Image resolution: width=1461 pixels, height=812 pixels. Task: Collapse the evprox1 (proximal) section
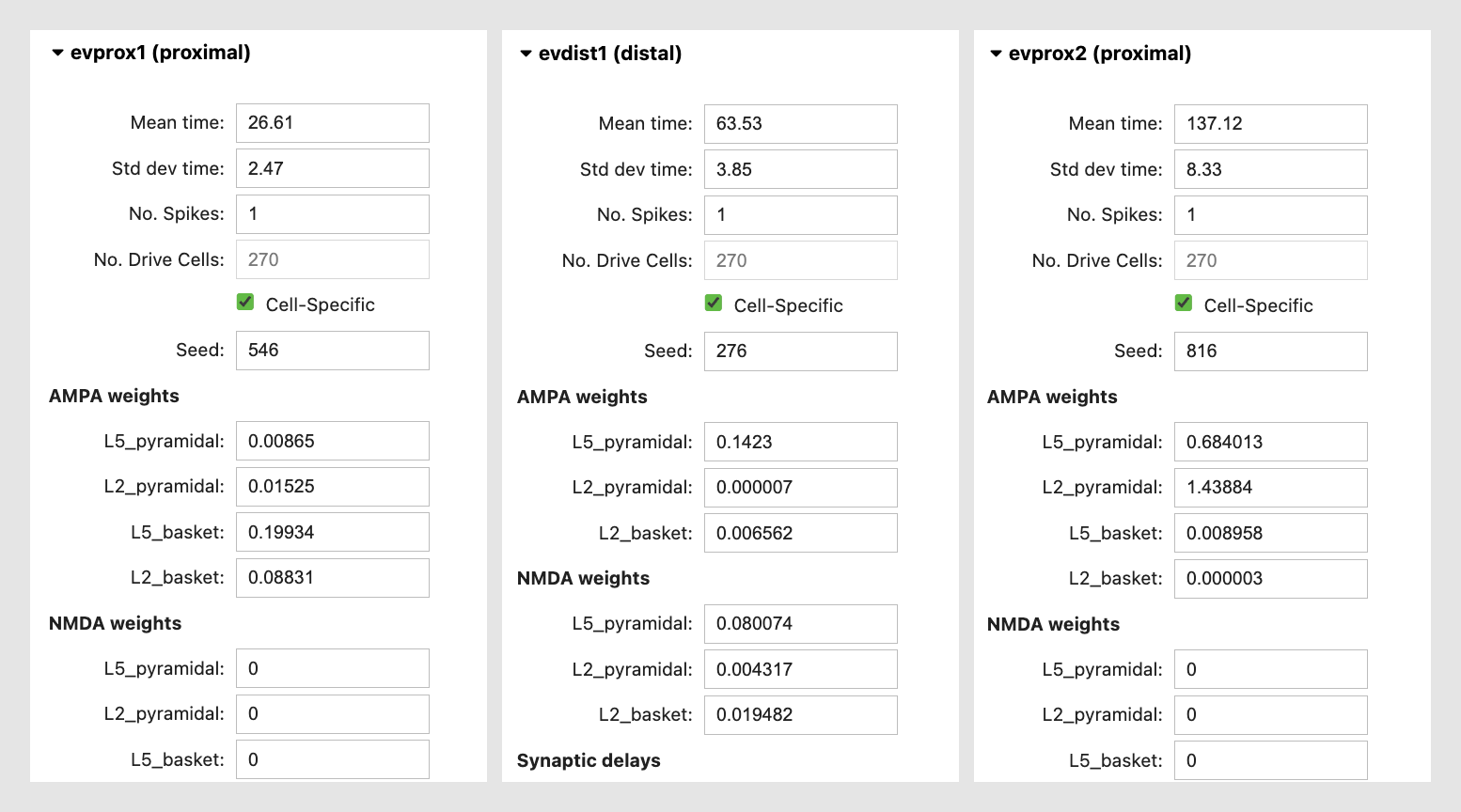pos(58,54)
